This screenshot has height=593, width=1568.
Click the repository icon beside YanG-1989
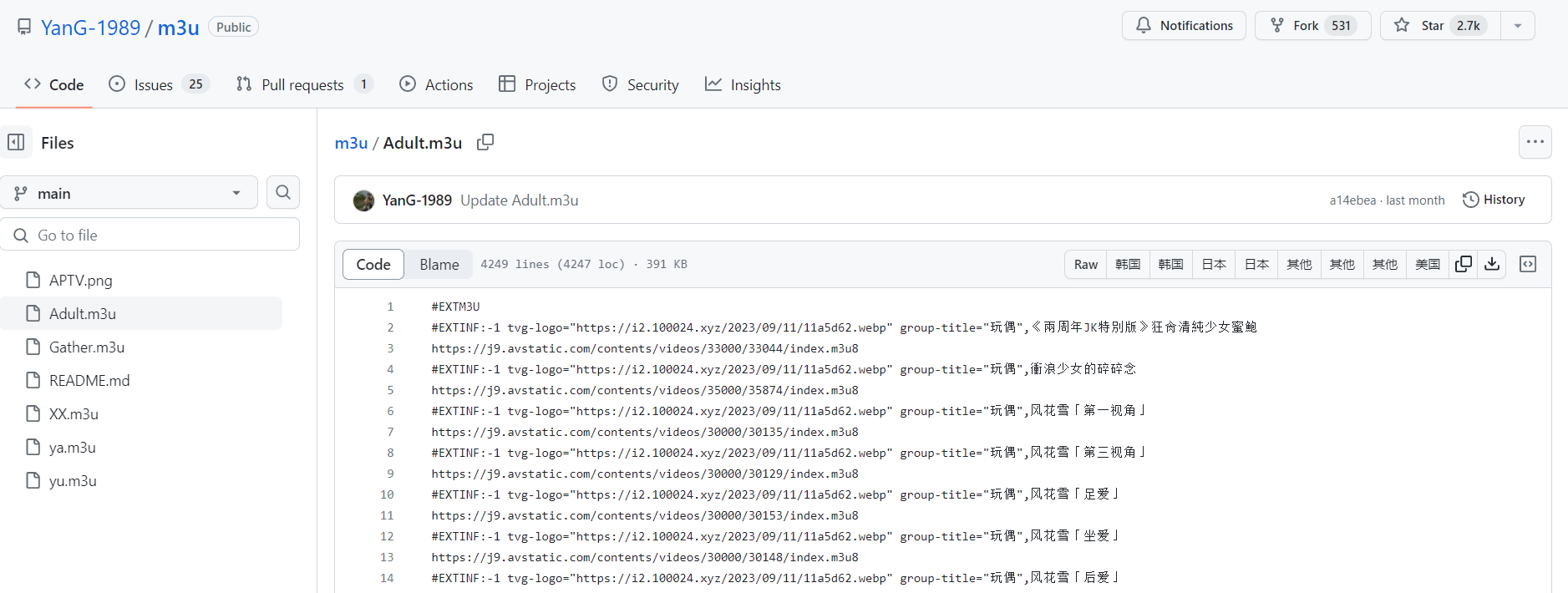click(24, 28)
